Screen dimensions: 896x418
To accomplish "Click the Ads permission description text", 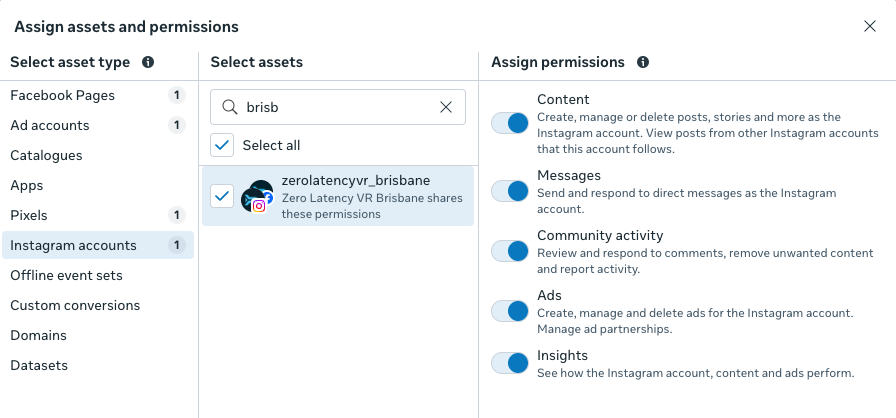I will [x=695, y=321].
